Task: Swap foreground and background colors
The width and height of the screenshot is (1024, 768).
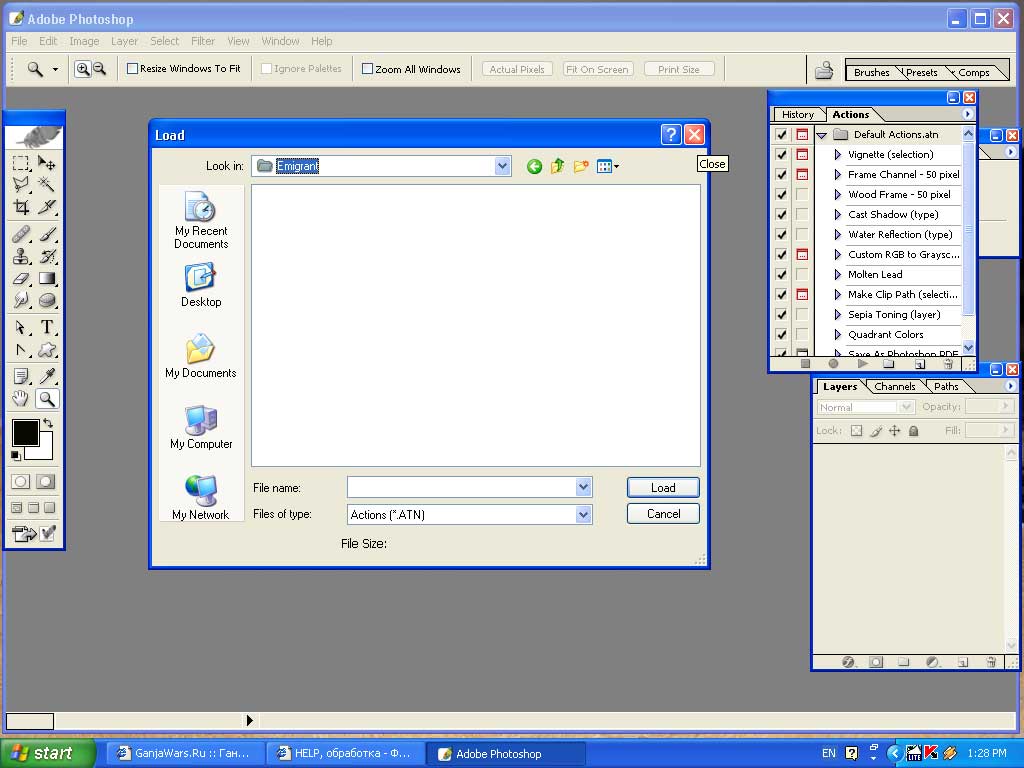Action: pos(48,423)
